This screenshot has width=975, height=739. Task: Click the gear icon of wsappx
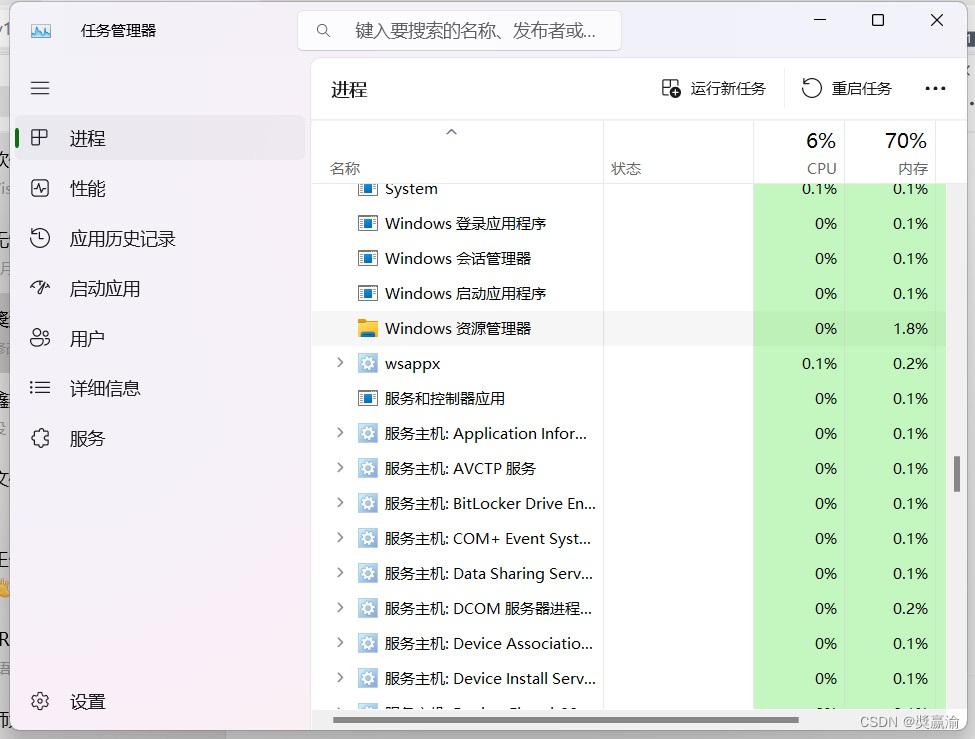(367, 363)
